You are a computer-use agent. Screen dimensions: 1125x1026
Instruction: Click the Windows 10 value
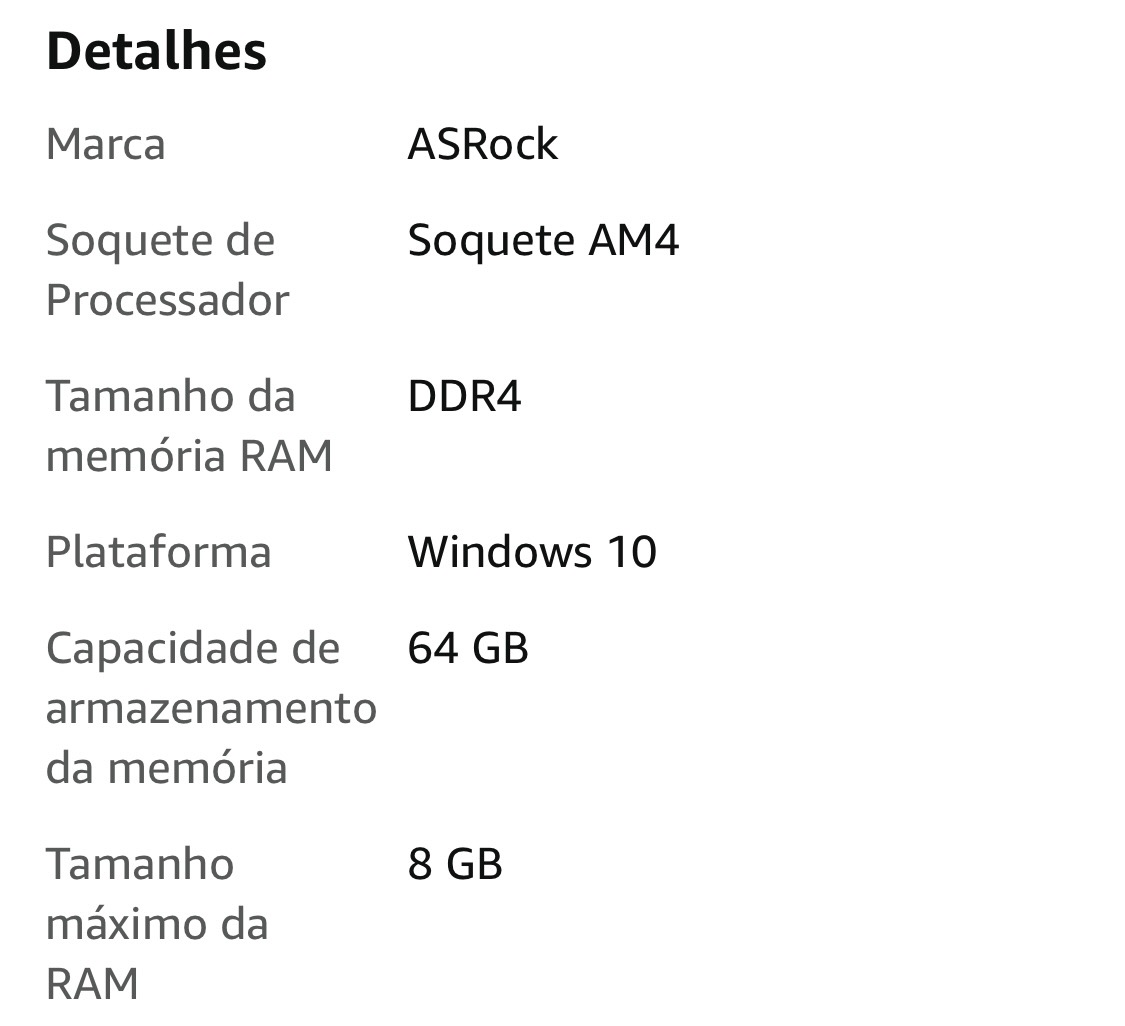532,552
